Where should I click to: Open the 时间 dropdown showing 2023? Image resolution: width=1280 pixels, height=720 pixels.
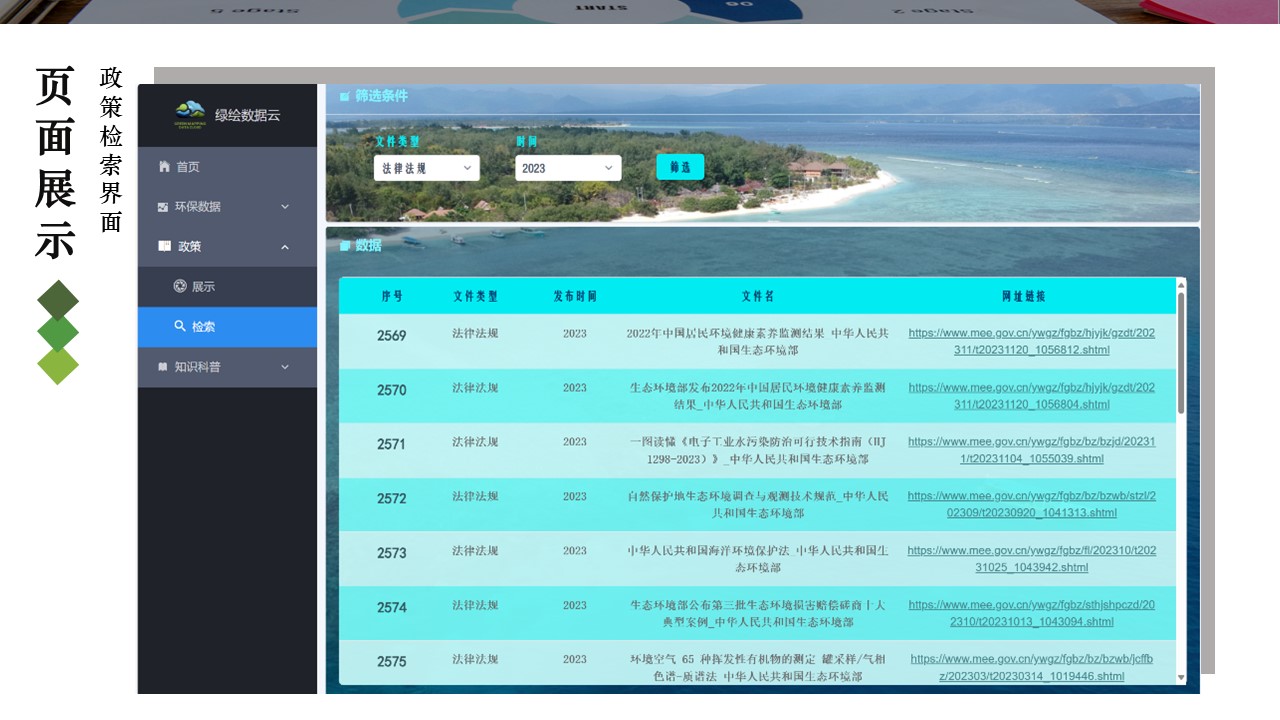pos(568,168)
